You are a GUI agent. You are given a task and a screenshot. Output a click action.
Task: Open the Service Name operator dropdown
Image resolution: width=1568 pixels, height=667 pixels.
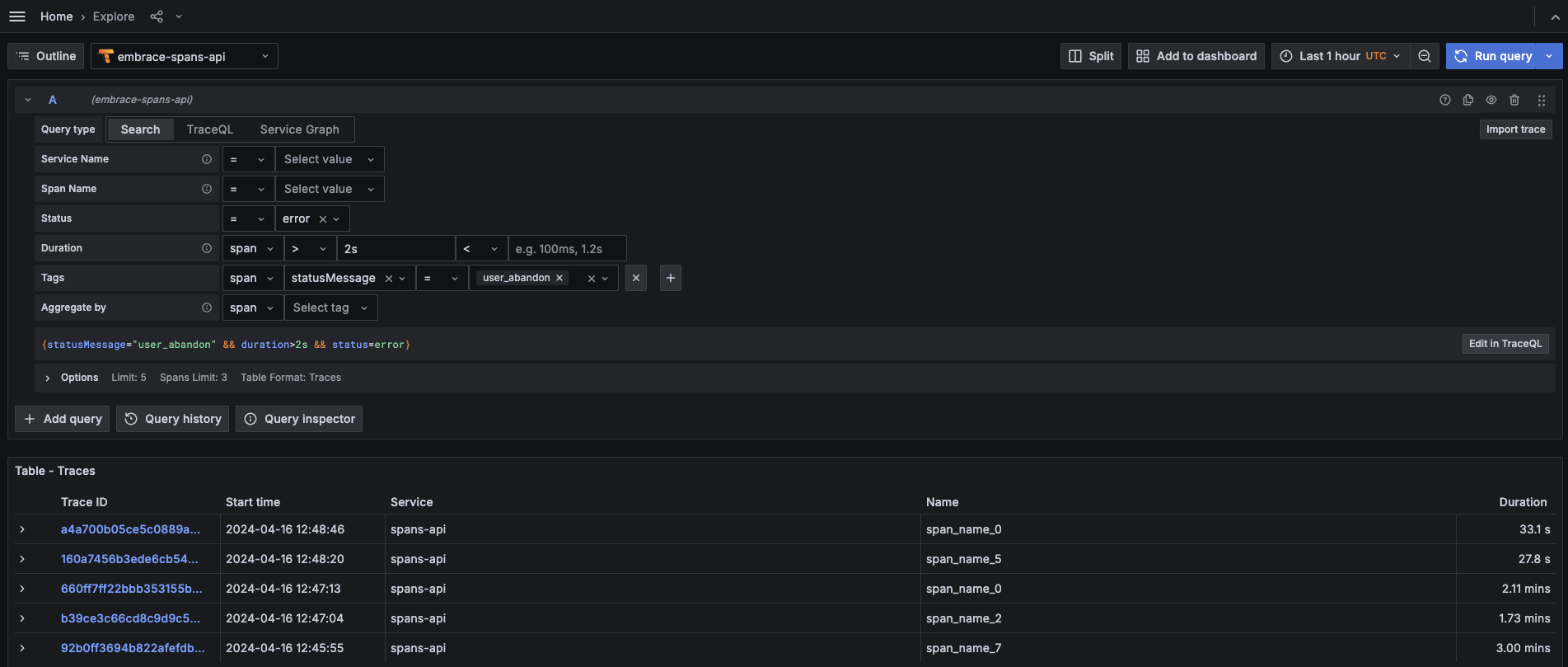pos(248,159)
